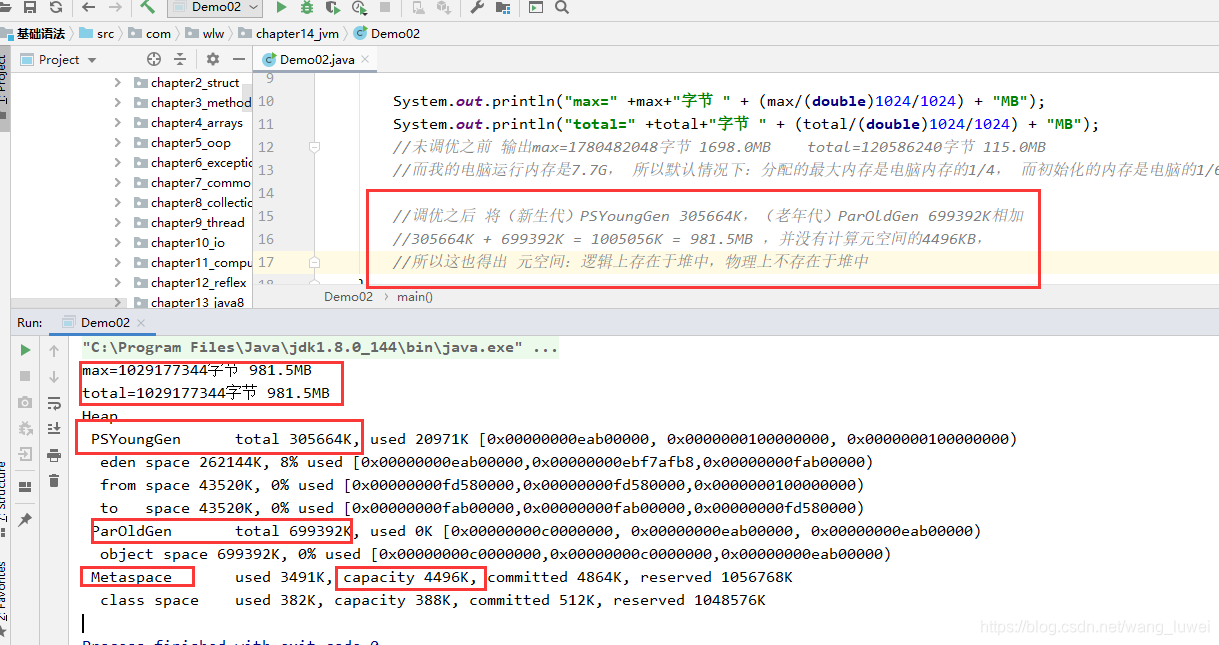1219x645 pixels.
Task: Open Project Structure icon in toolbar
Action: (x=503, y=7)
